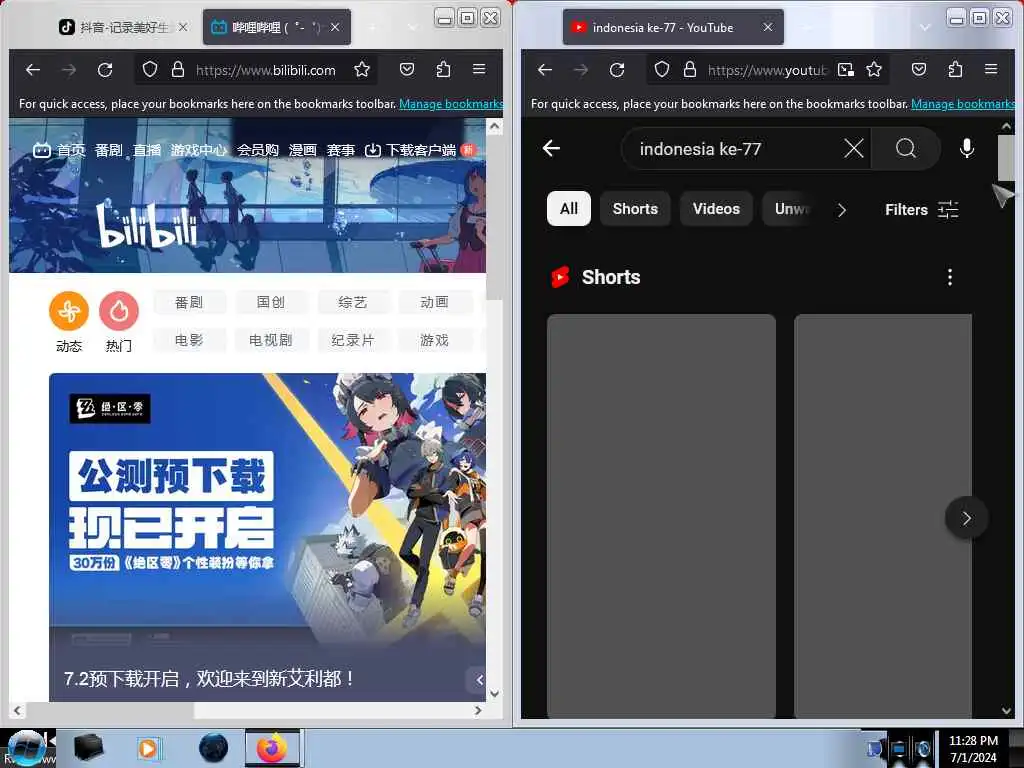The width and height of the screenshot is (1024, 768).
Task: Start YouTube voice search with microphone
Action: click(967, 149)
